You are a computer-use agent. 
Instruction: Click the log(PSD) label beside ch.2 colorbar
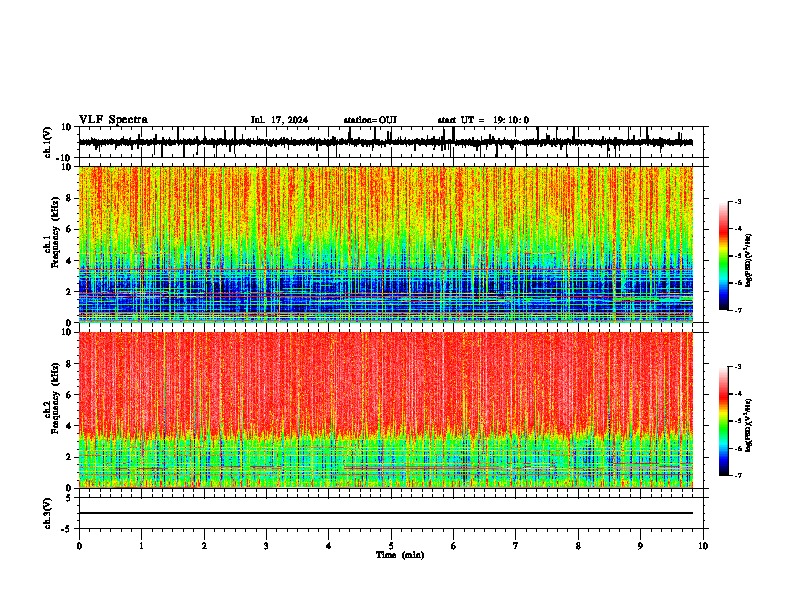tap(748, 426)
